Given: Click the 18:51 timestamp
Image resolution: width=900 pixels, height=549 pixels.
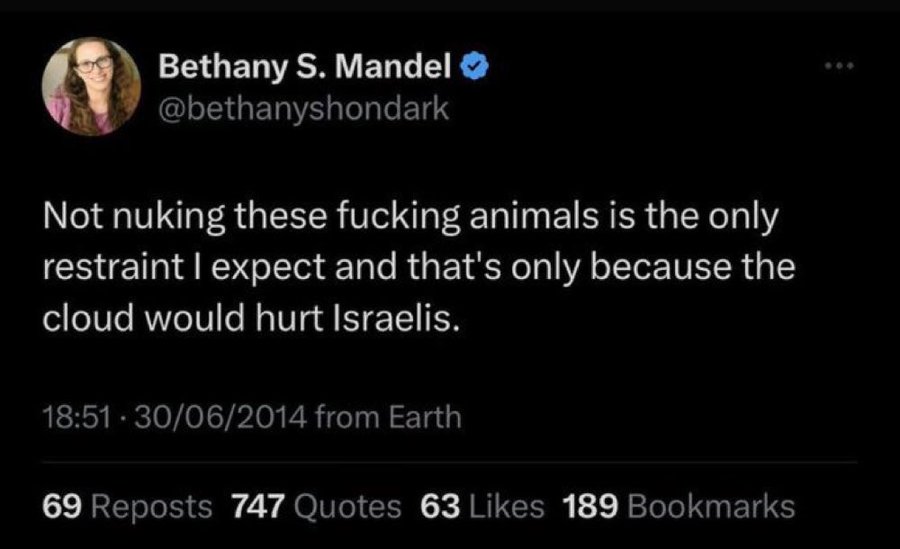Looking at the screenshot, I should 69,415.
